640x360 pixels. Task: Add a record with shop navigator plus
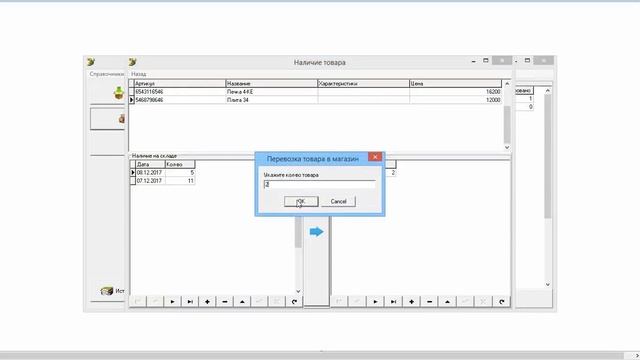[x=411, y=302]
